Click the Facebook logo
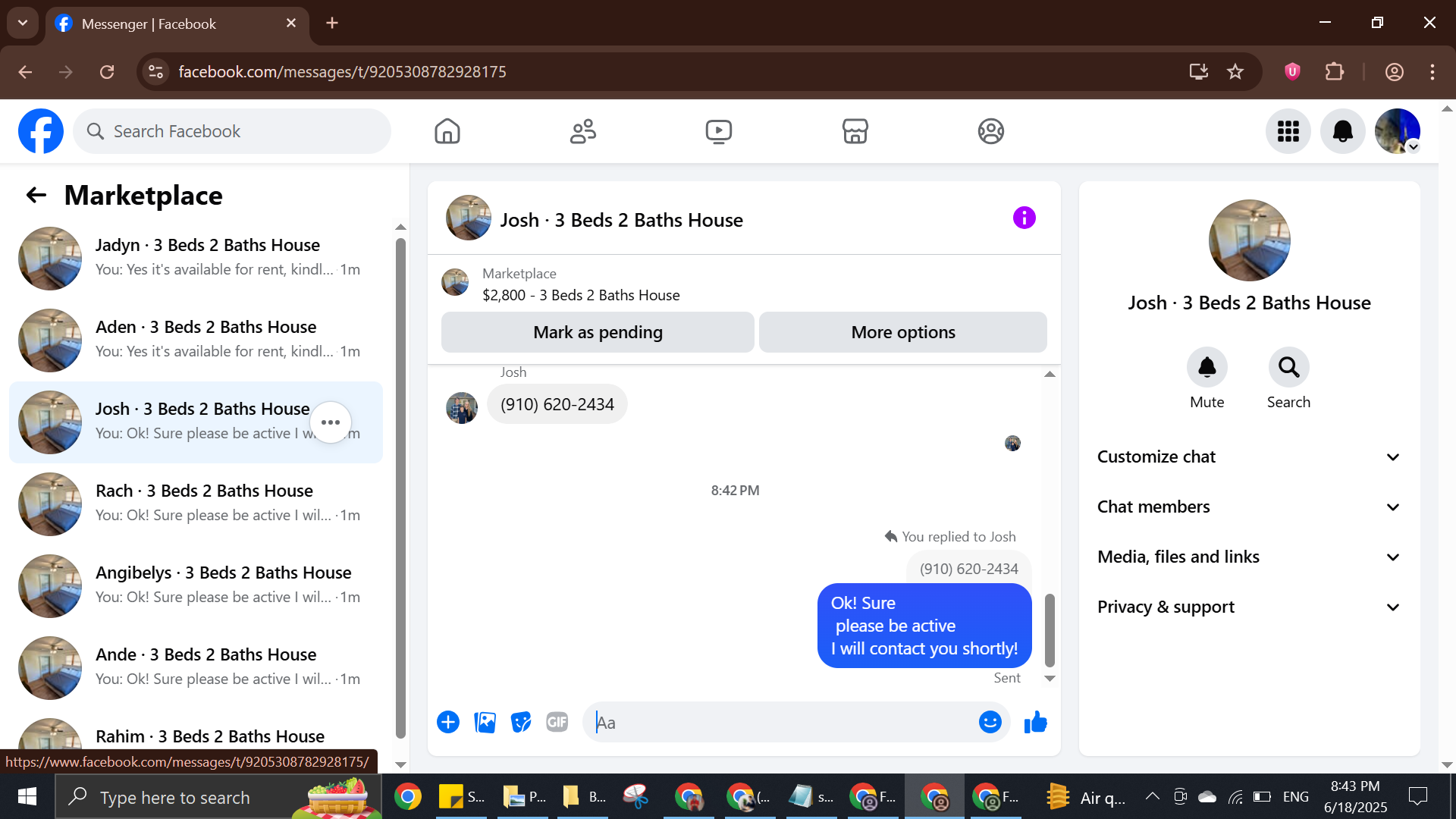This screenshot has width=1456, height=819. (x=41, y=131)
